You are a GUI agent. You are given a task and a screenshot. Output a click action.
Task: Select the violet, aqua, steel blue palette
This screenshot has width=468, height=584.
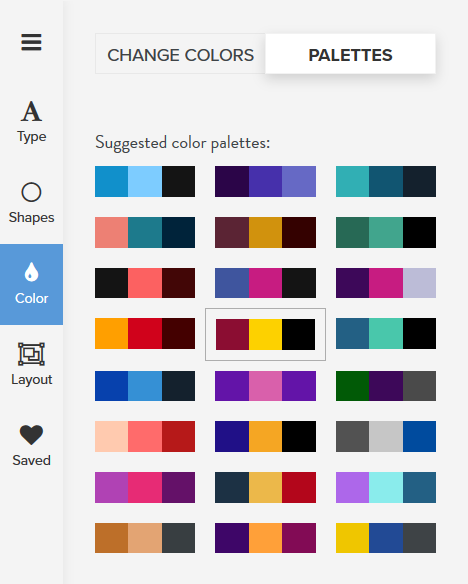coord(386,488)
